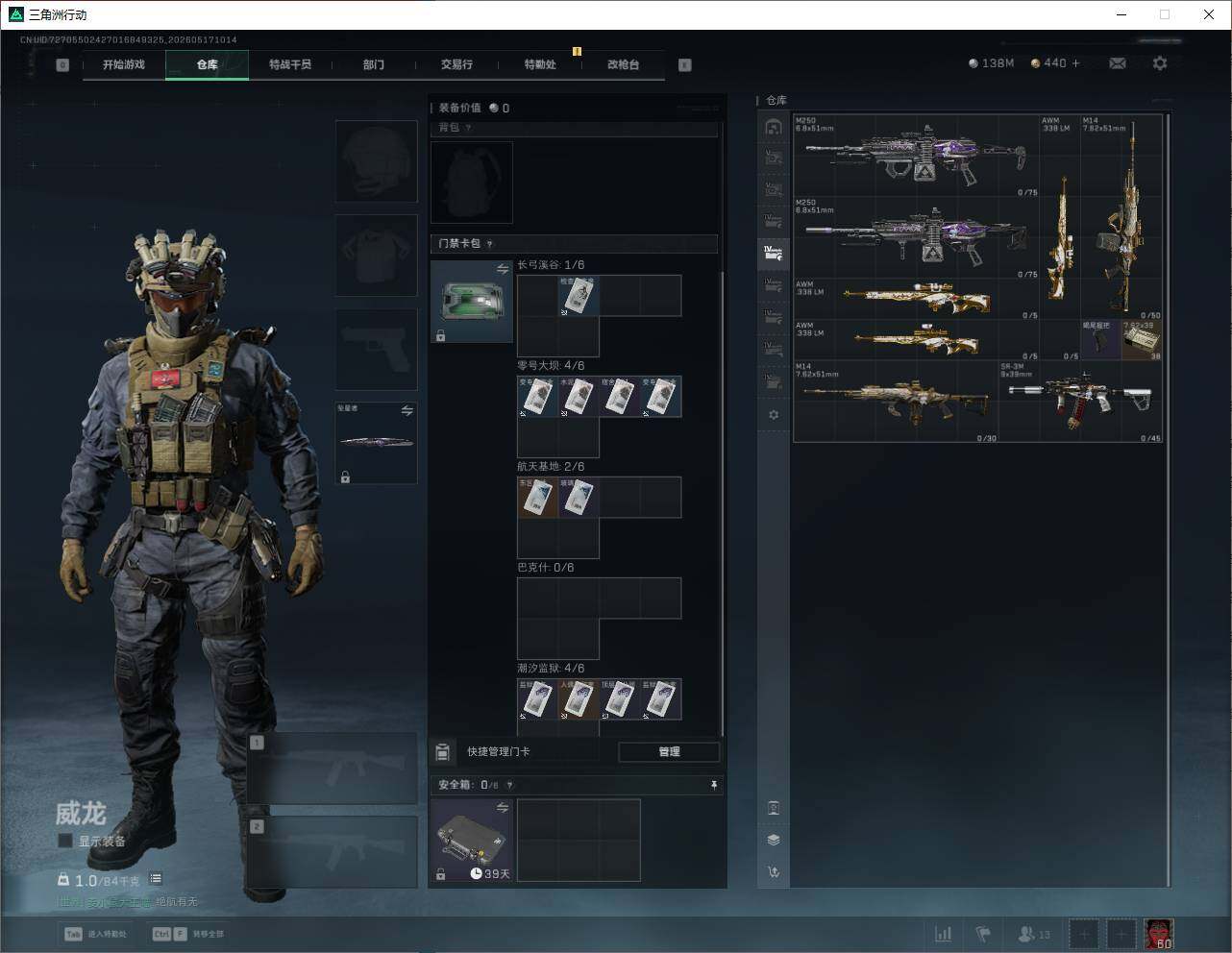Image resolution: width=1232 pixels, height=953 pixels.
Task: Select the last keycard under 潮汐监狱
Action: pos(661,699)
